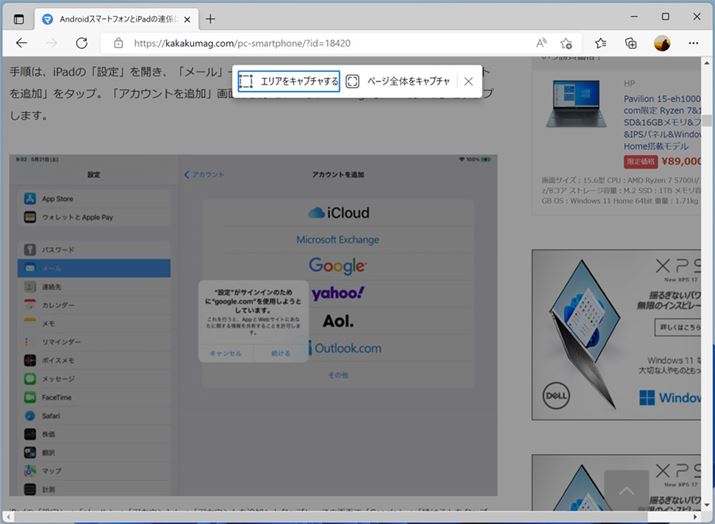Choose エリアをキャプチャする capture option
The image size is (715, 524).
(289, 81)
